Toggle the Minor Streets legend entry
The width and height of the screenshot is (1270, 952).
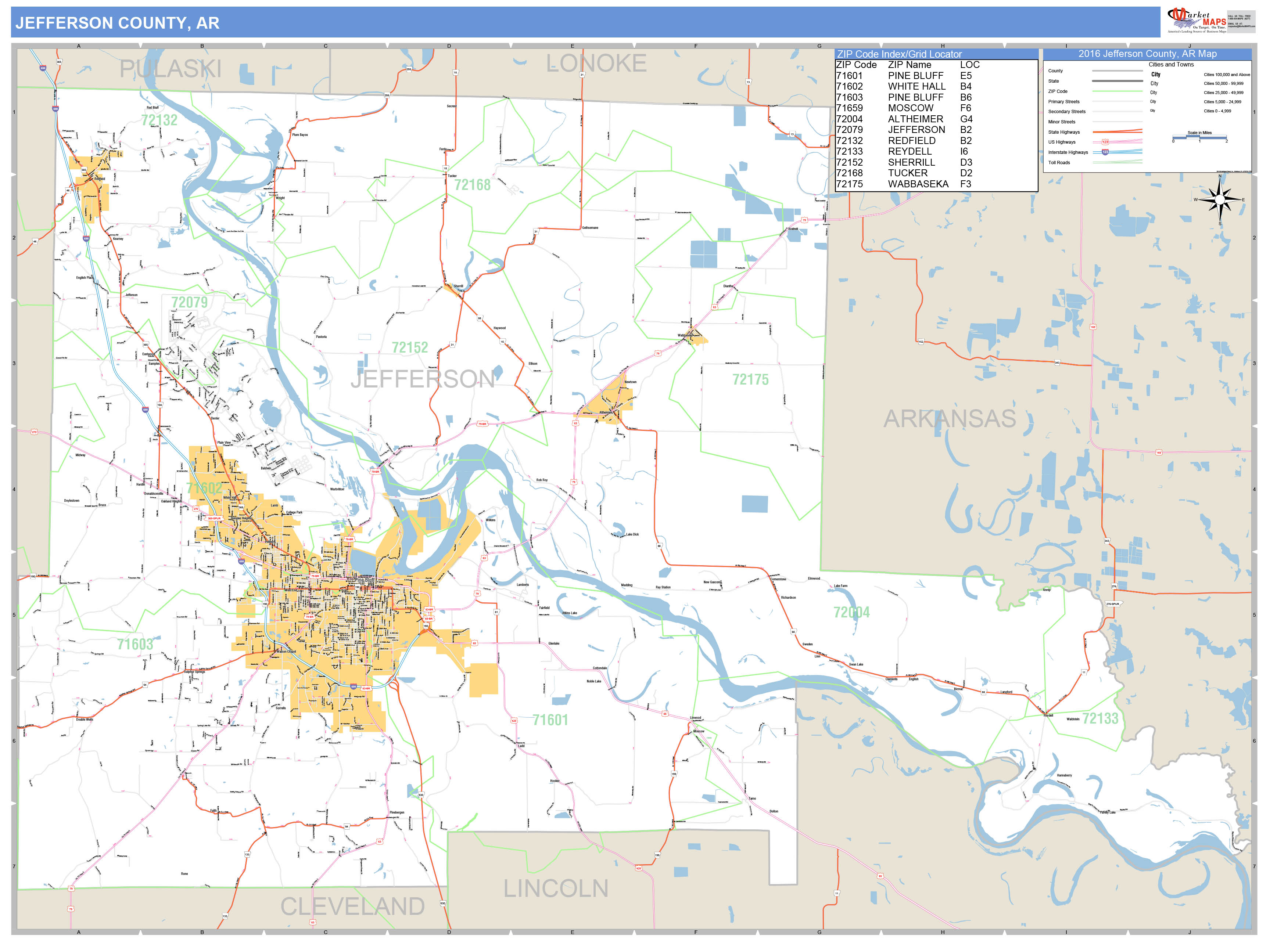(1062, 122)
